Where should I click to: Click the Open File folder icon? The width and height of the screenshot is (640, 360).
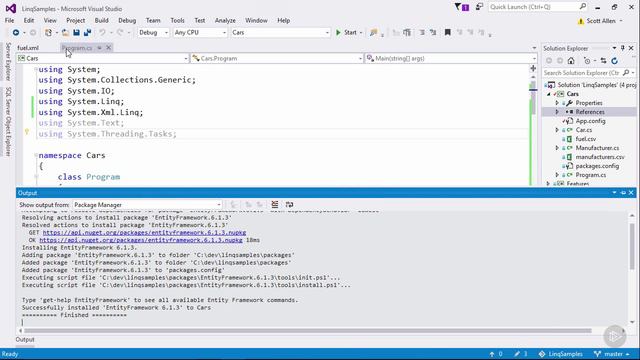(x=65, y=32)
